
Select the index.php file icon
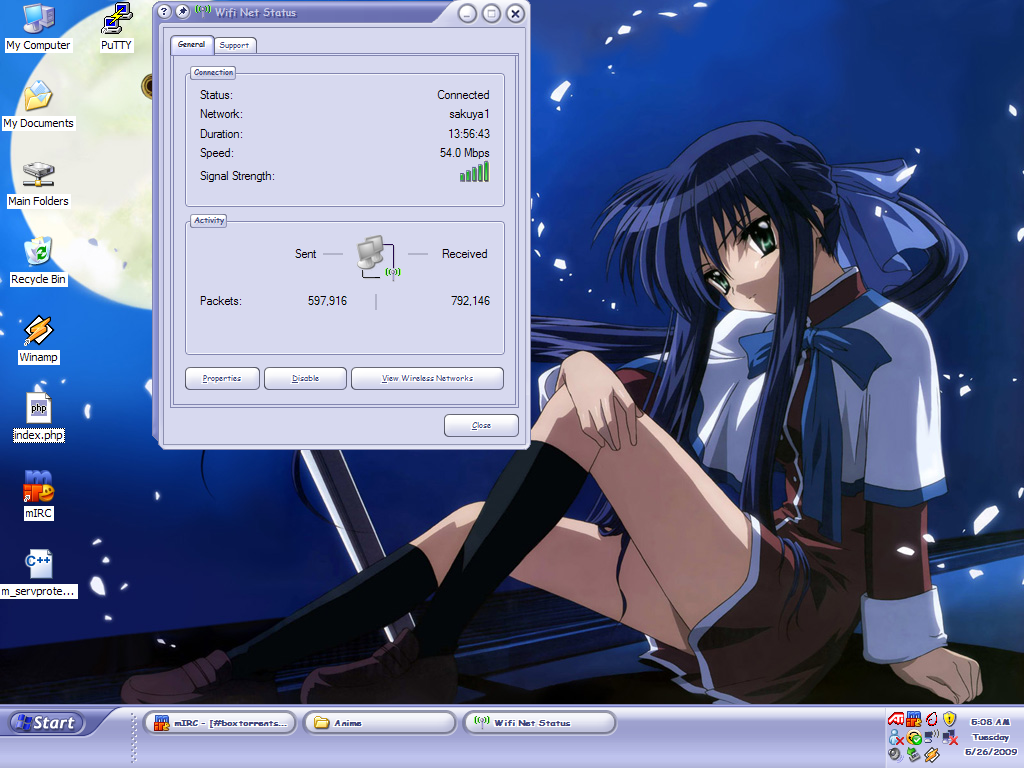coord(39,418)
